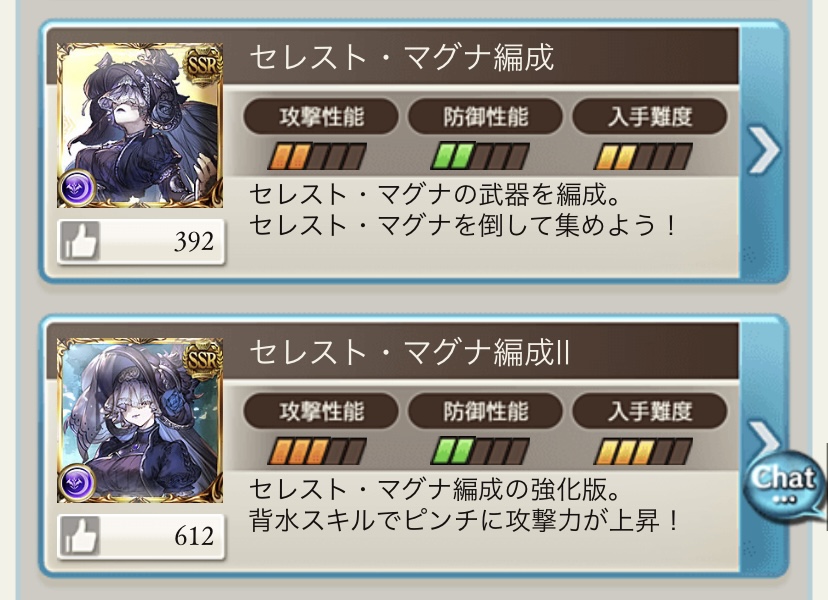828x600 pixels.
Task: Click 入手難度 label in second card
Action: (650, 411)
